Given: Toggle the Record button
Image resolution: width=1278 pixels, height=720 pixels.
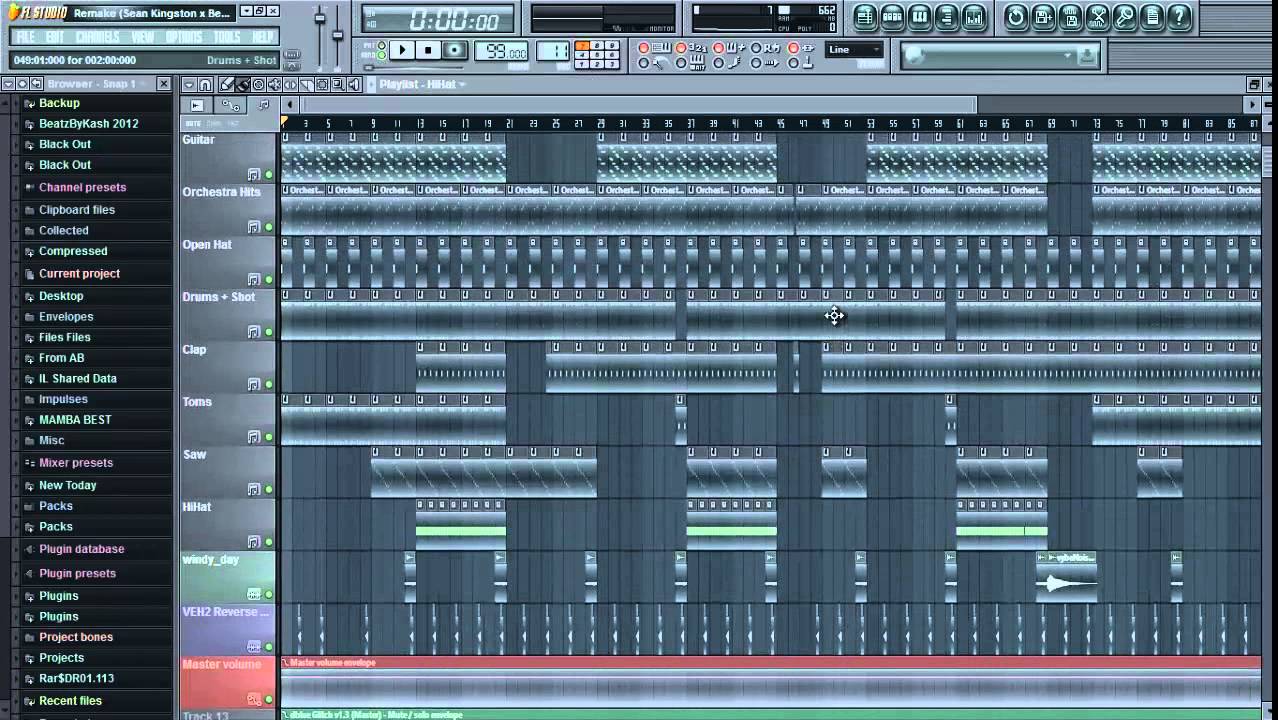Looking at the screenshot, I should (x=455, y=50).
